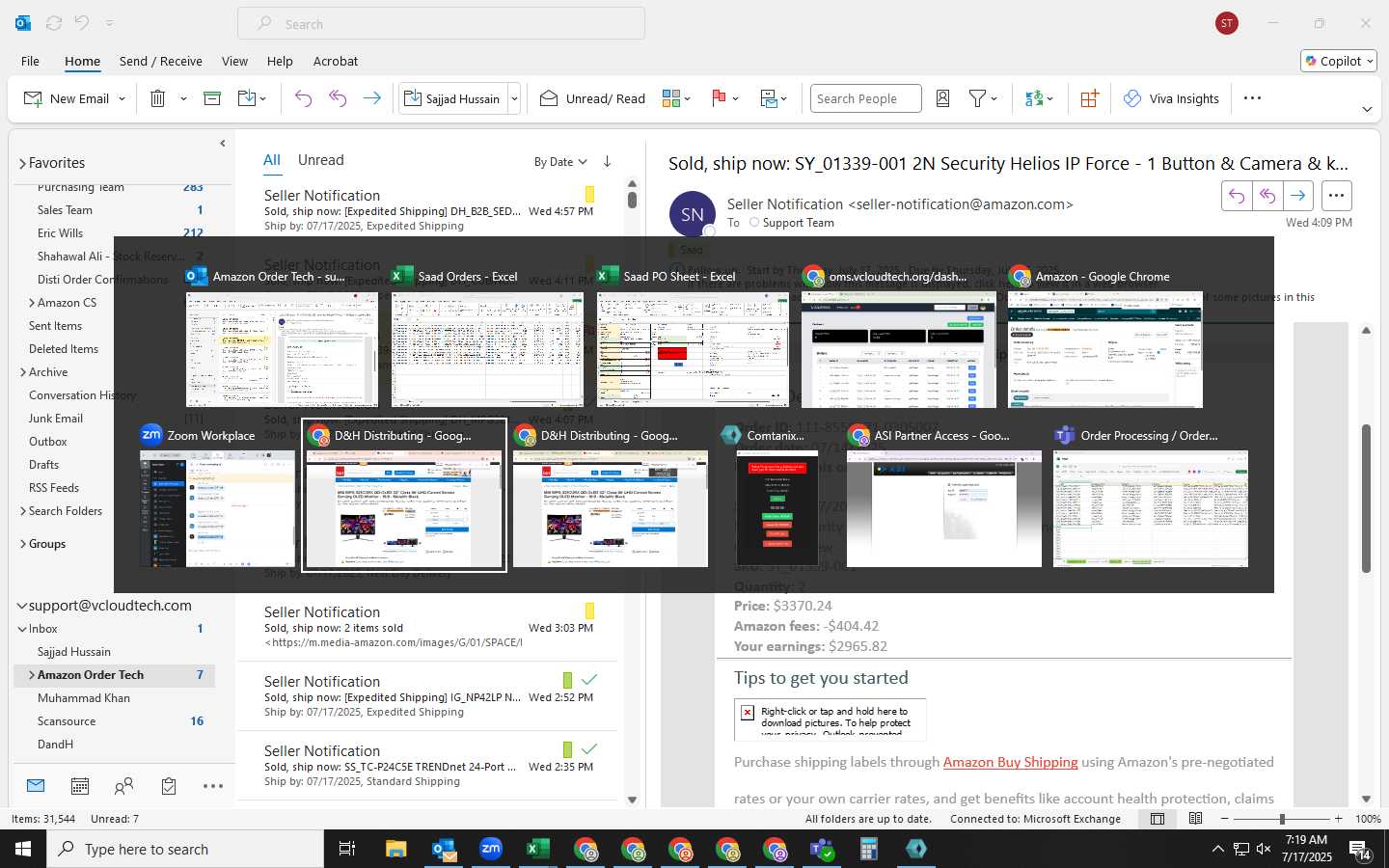Image resolution: width=1389 pixels, height=868 pixels.
Task: Click the Search People field
Action: pos(865,98)
